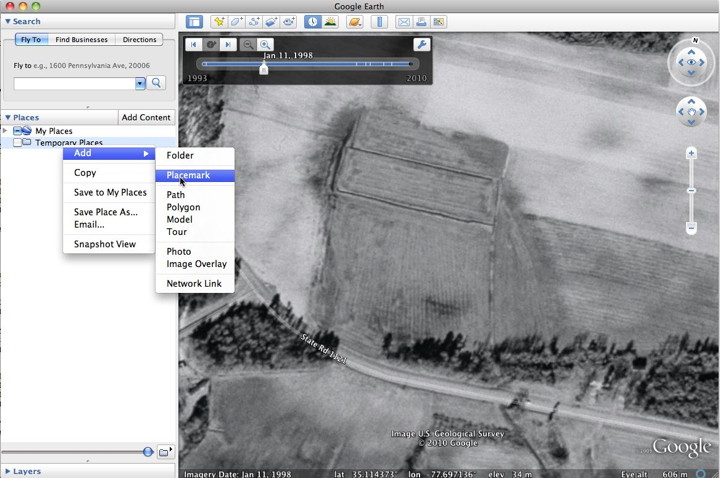720x478 pixels.
Task: Click the Add Placemark pushpin toolbar icon
Action: (x=219, y=21)
